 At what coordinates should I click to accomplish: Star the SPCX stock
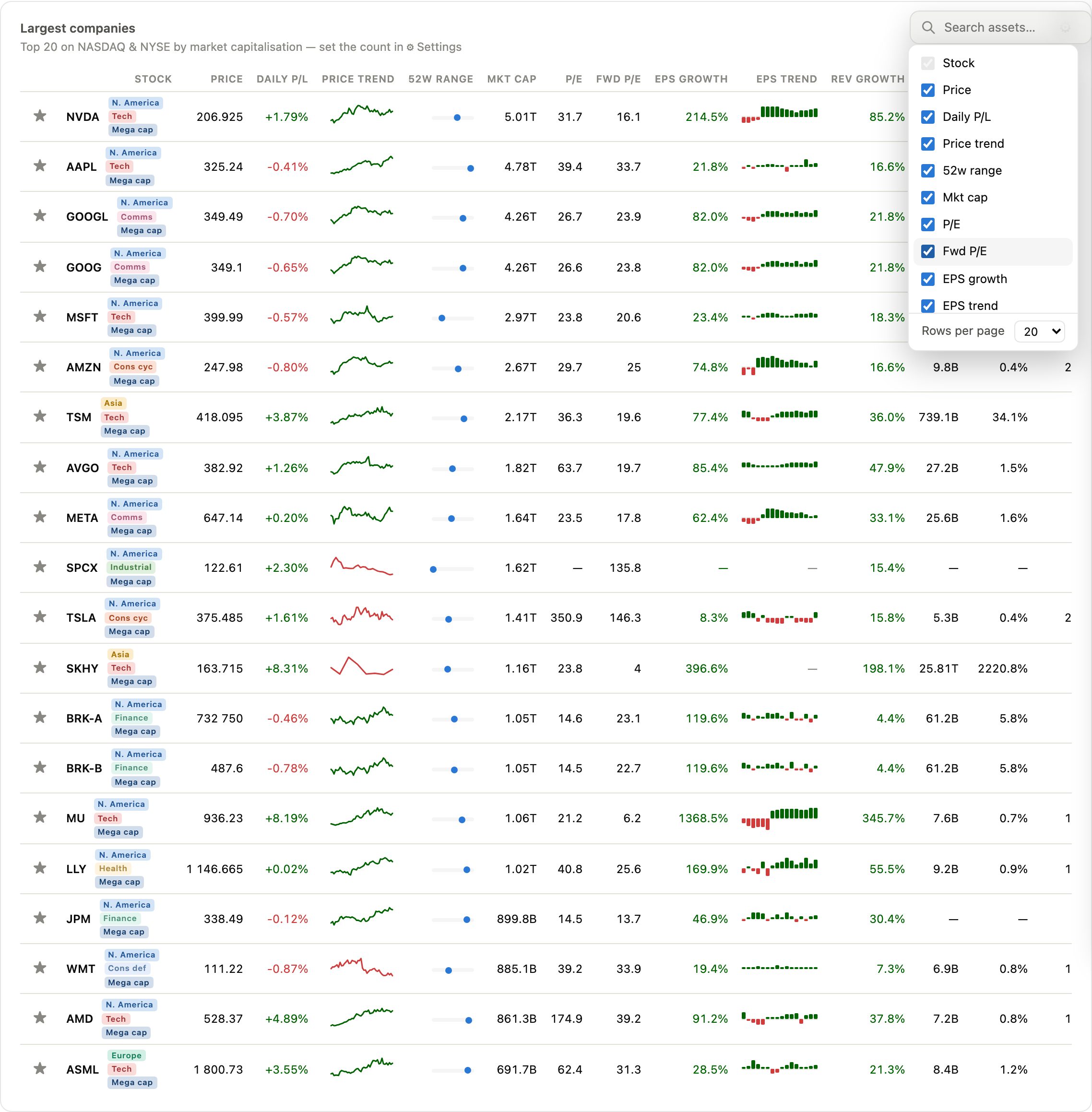pyautogui.click(x=39, y=567)
